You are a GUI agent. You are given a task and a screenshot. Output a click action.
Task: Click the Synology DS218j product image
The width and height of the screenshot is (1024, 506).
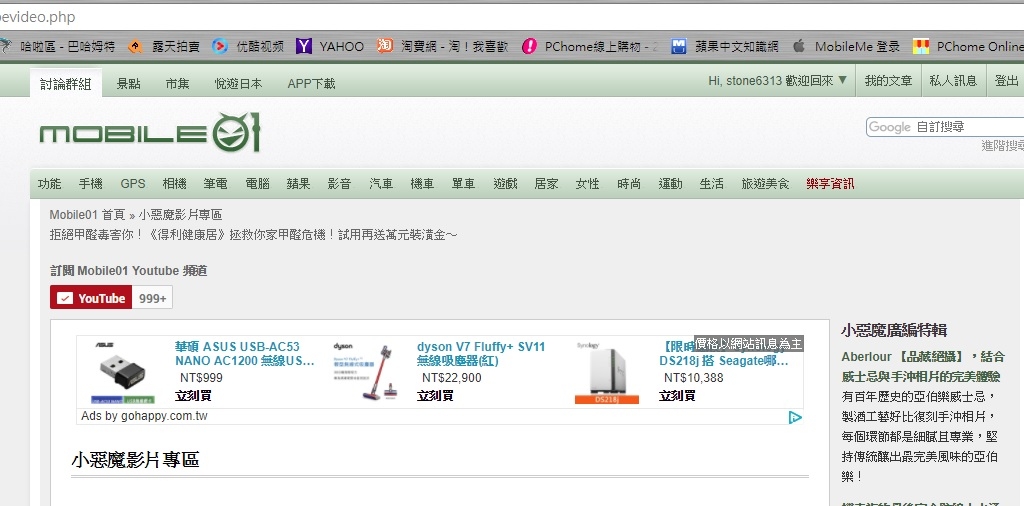click(607, 372)
